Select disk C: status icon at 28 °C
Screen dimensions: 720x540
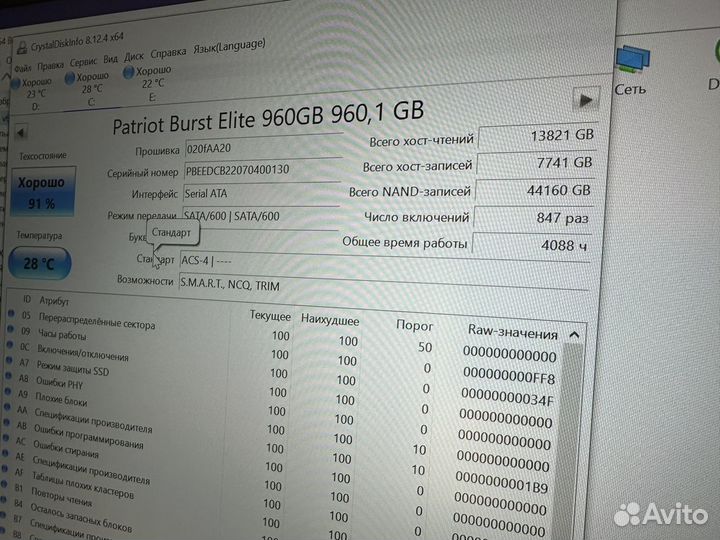click(70, 79)
